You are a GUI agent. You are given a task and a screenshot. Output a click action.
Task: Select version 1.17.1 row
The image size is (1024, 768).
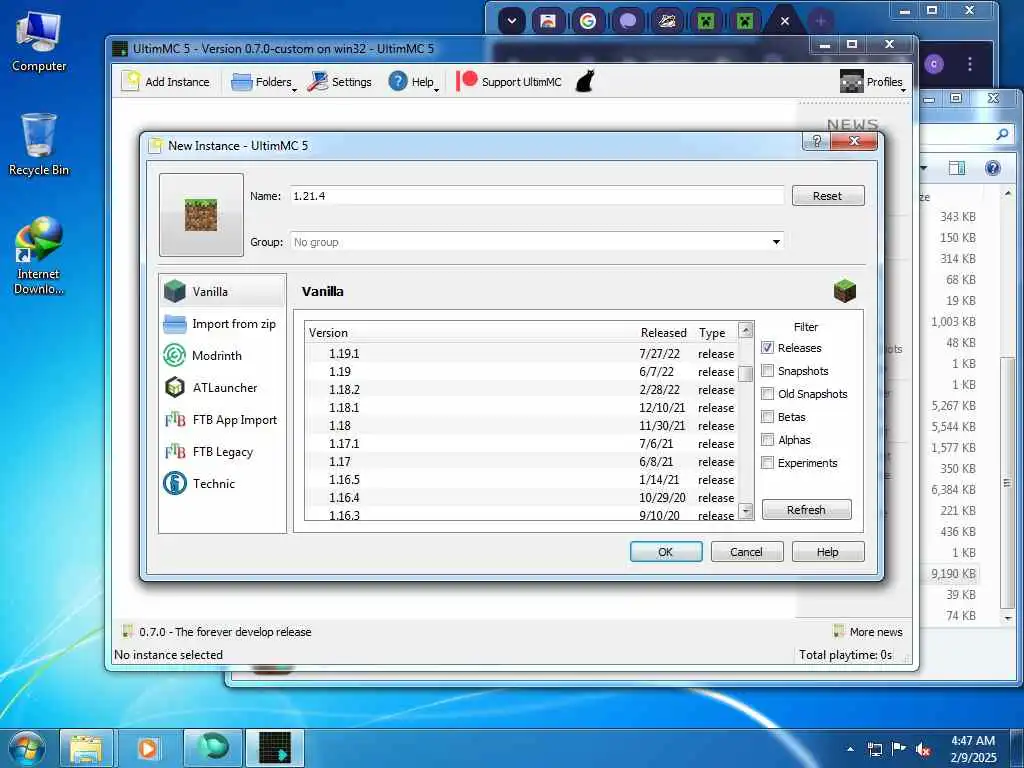coord(522,444)
